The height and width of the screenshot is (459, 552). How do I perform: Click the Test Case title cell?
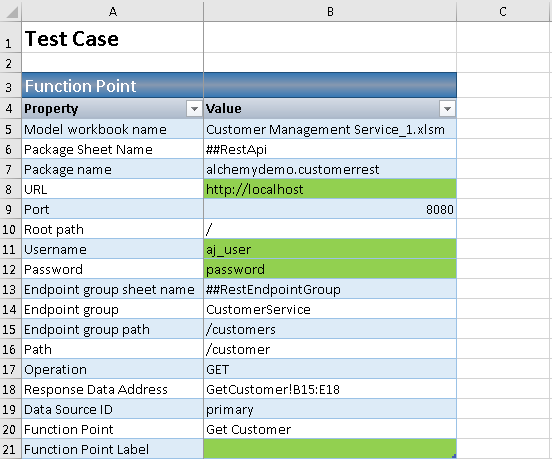113,38
